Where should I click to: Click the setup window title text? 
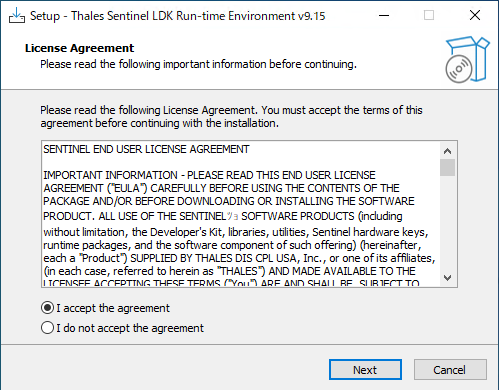click(x=177, y=16)
